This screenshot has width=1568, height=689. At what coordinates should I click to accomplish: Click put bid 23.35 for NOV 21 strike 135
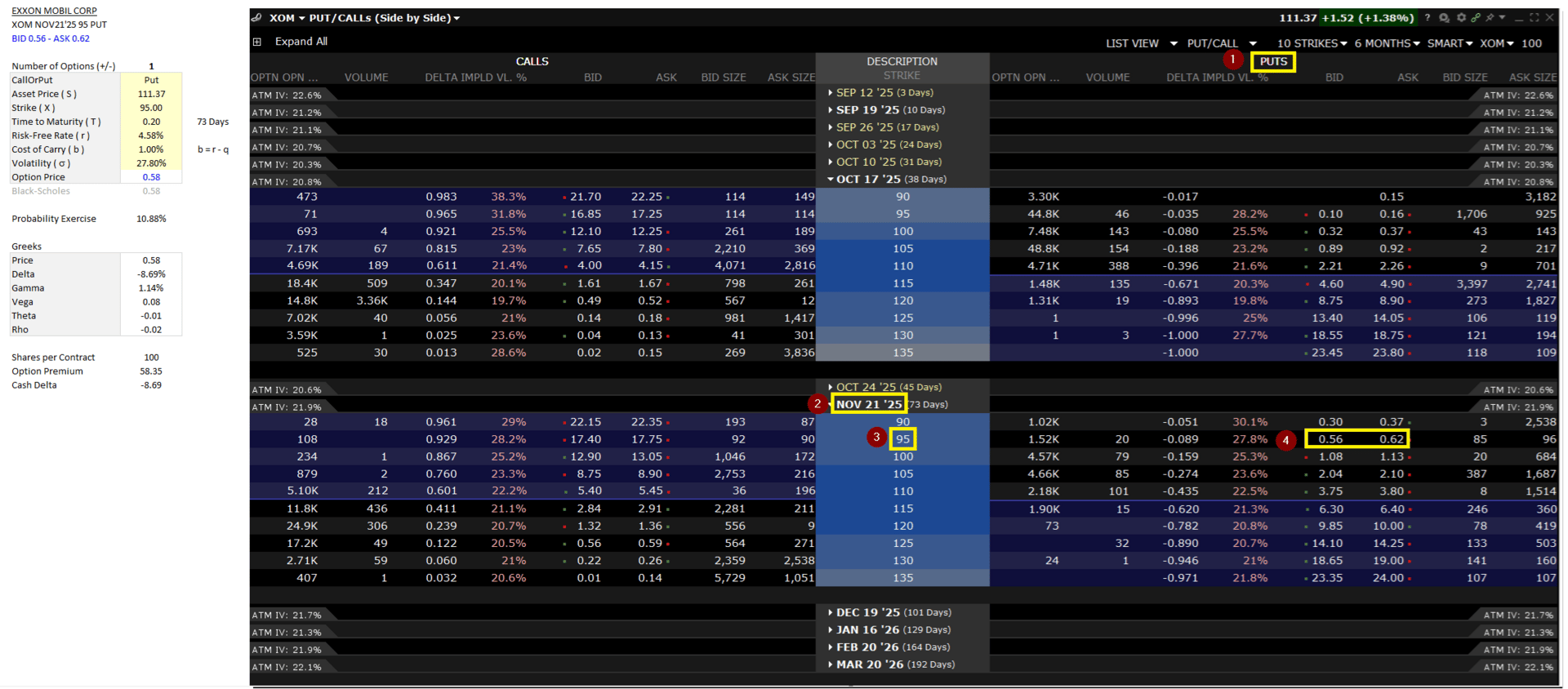point(1327,578)
